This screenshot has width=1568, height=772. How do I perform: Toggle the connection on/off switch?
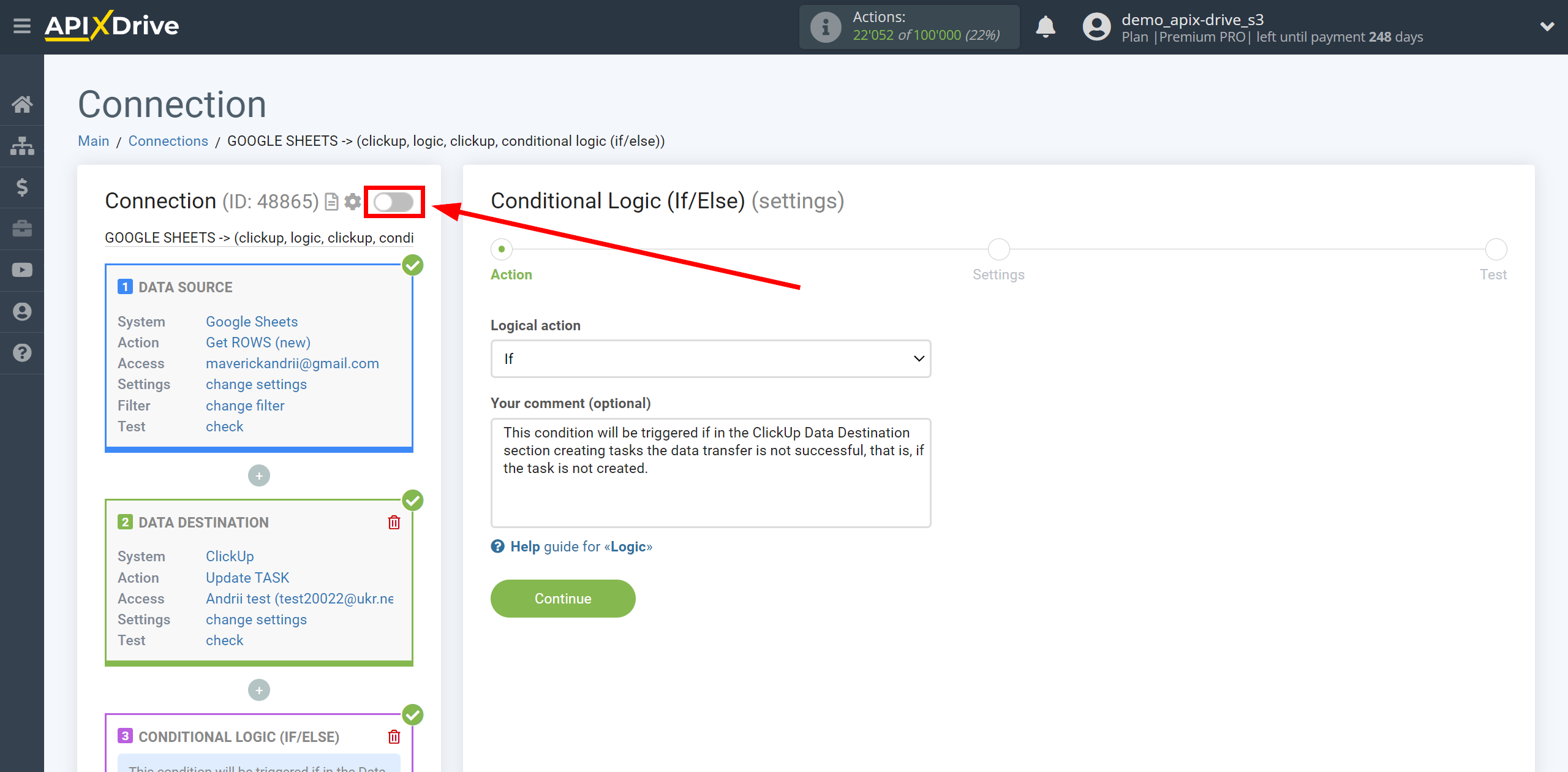[394, 202]
